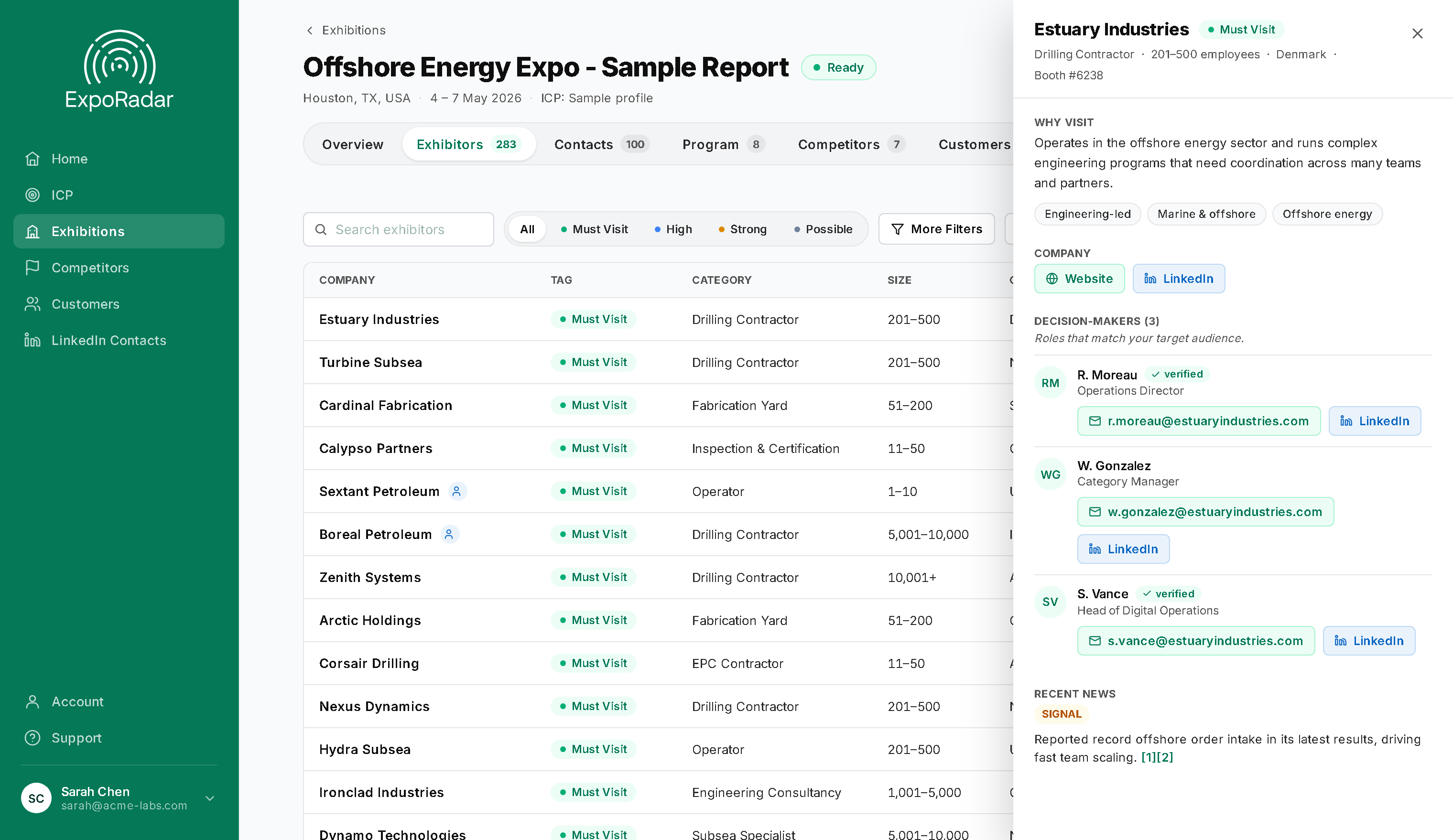Switch to the Contacts tab
The width and height of the screenshot is (1453, 840).
601,144
